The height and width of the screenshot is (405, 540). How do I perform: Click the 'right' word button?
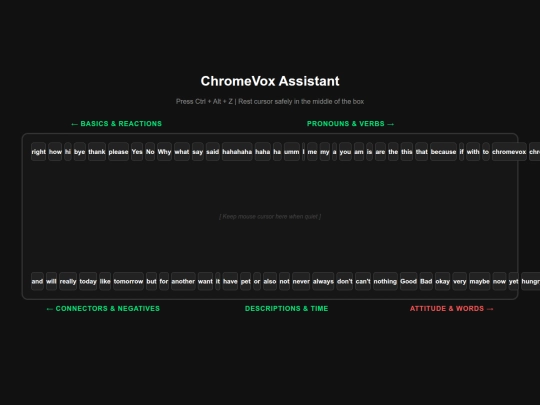[x=38, y=152]
